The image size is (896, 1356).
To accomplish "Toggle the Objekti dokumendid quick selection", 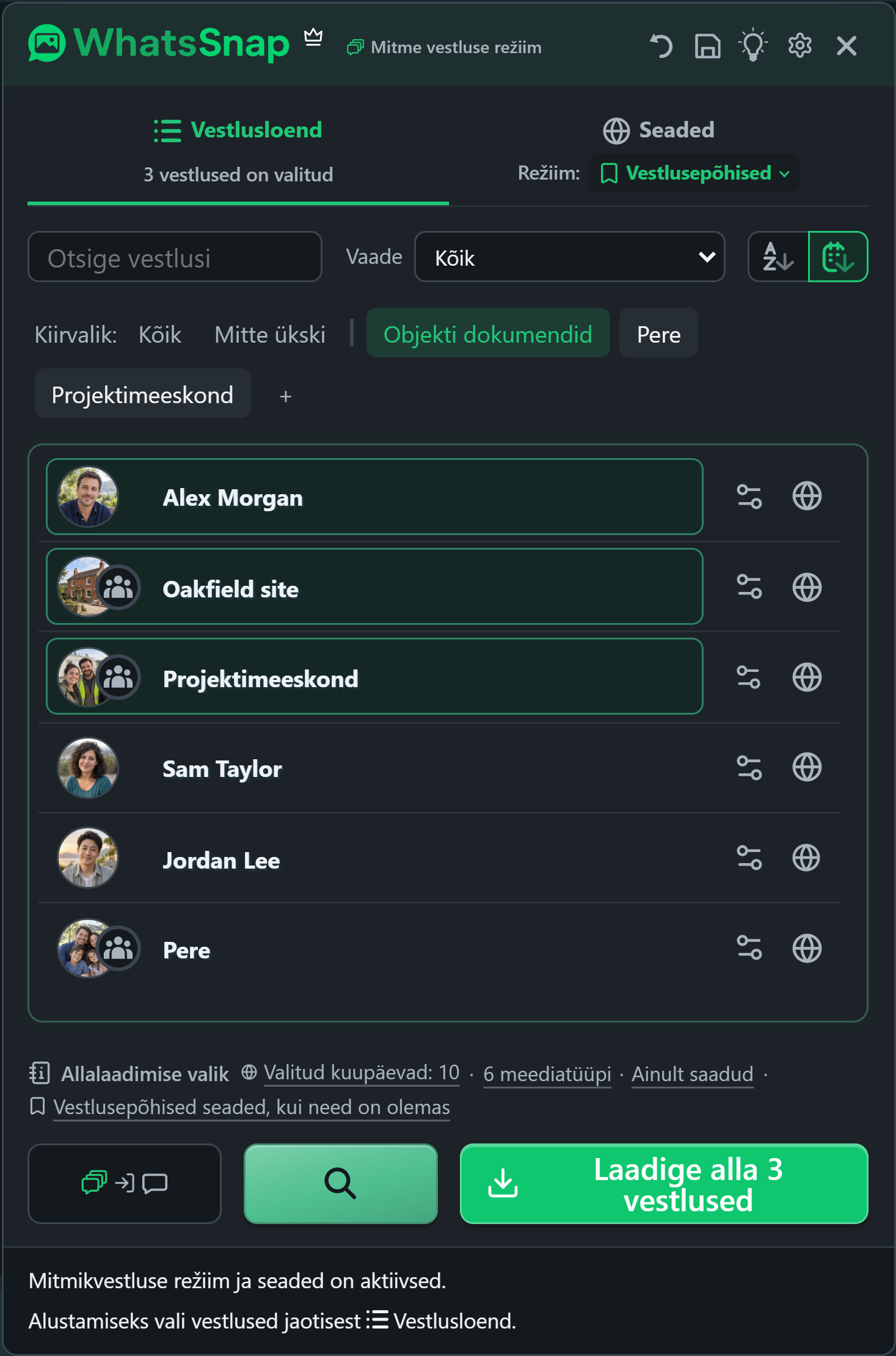I will tap(487, 333).
